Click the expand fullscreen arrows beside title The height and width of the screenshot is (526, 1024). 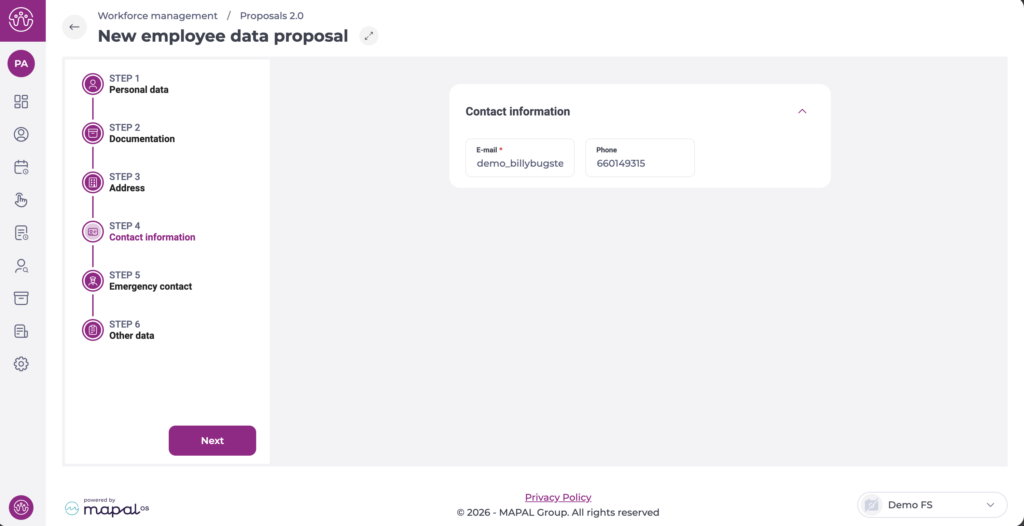[x=369, y=36]
